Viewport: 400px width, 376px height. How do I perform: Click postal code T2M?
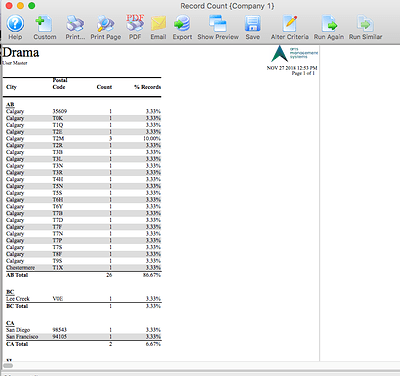point(58,138)
